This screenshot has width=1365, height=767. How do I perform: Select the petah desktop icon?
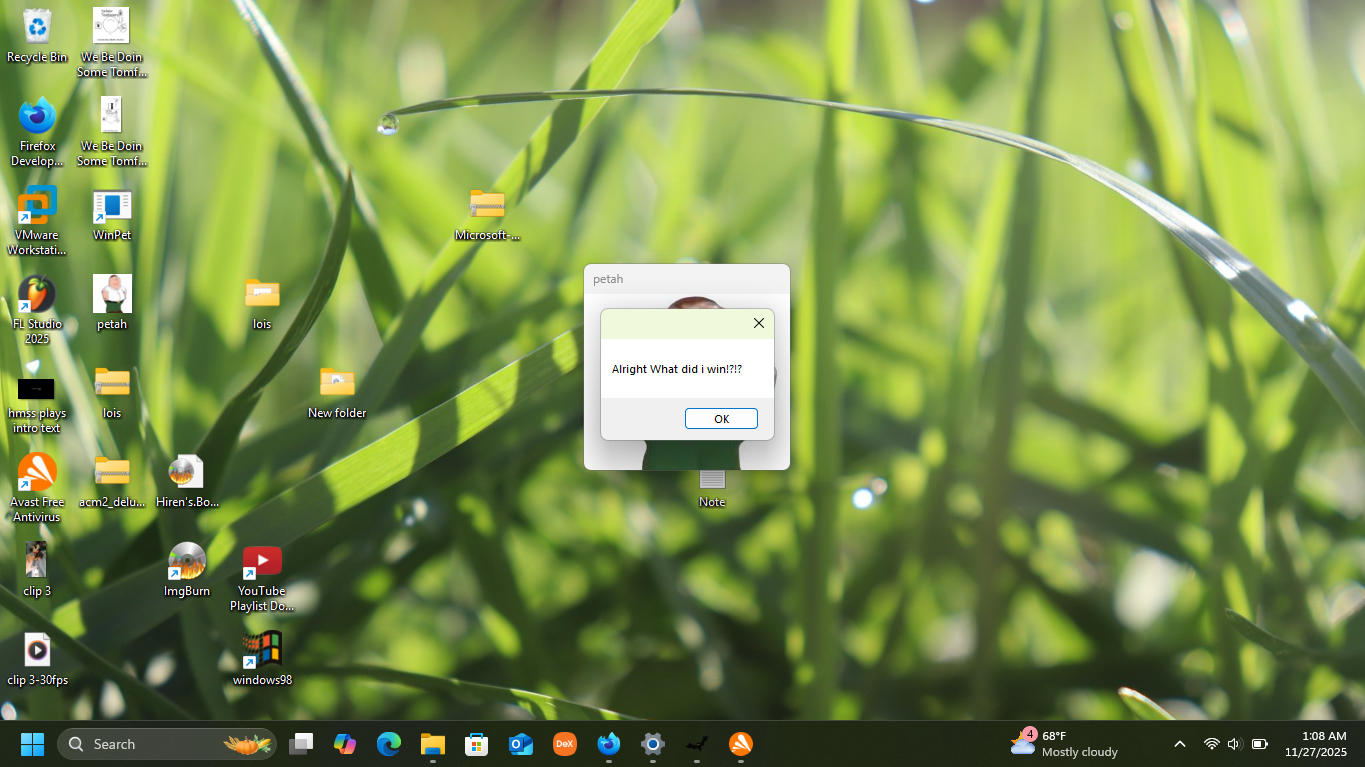tap(112, 303)
